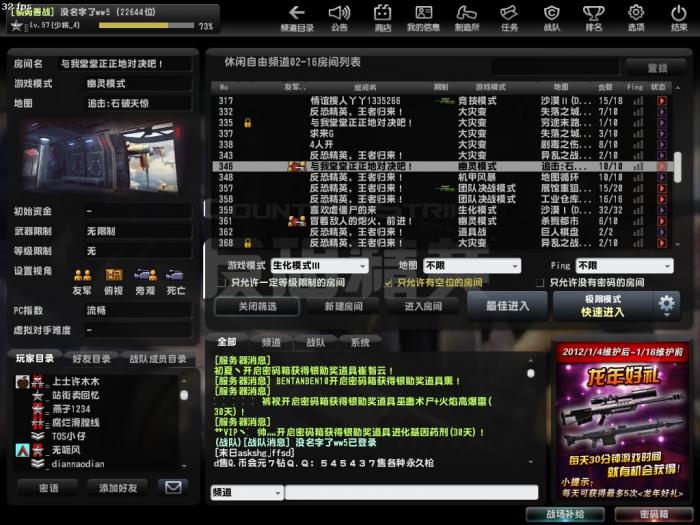
Task: Open the code box (密码箱) button
Action: 654,514
